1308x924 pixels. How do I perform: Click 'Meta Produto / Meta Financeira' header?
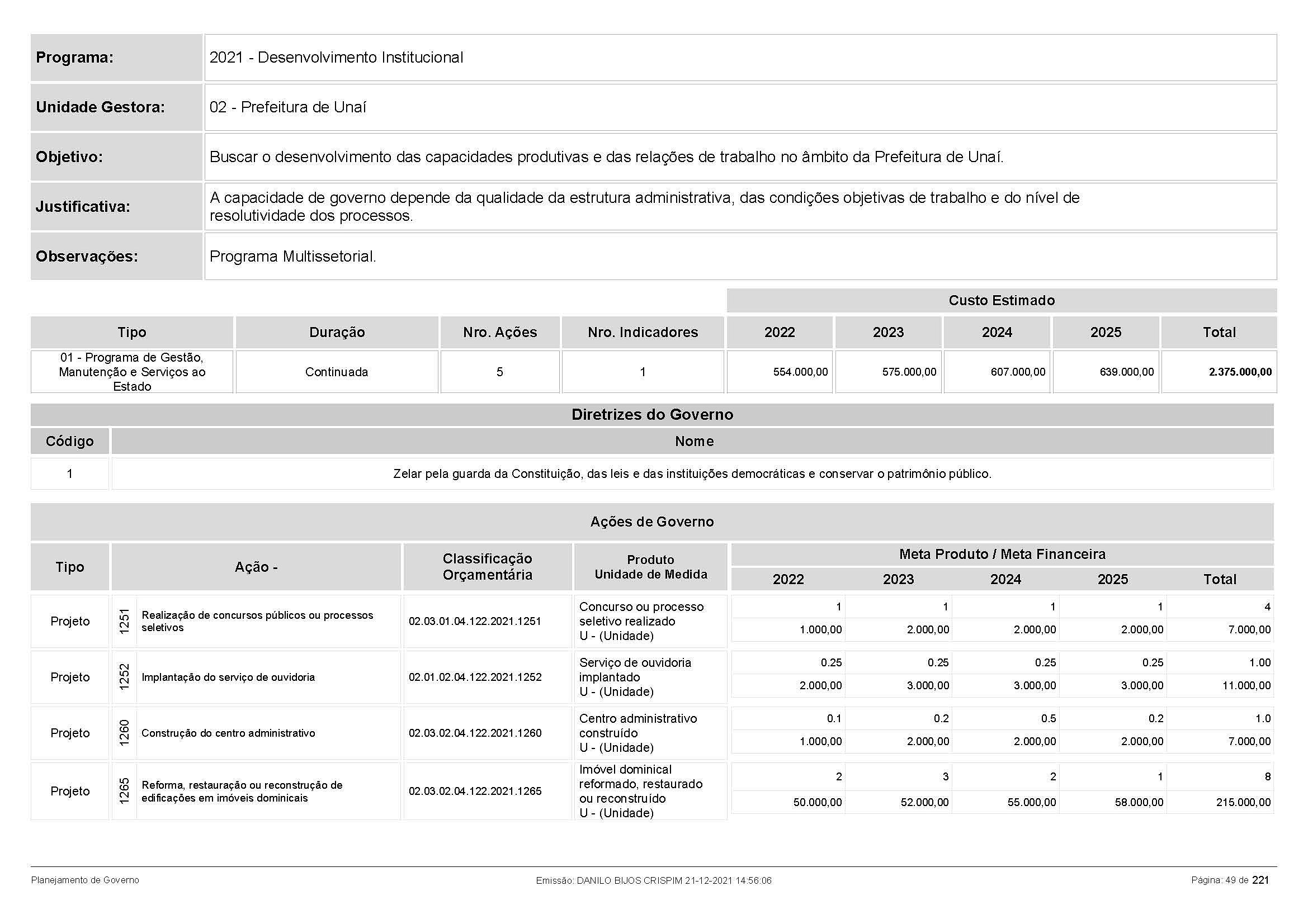[1002, 554]
